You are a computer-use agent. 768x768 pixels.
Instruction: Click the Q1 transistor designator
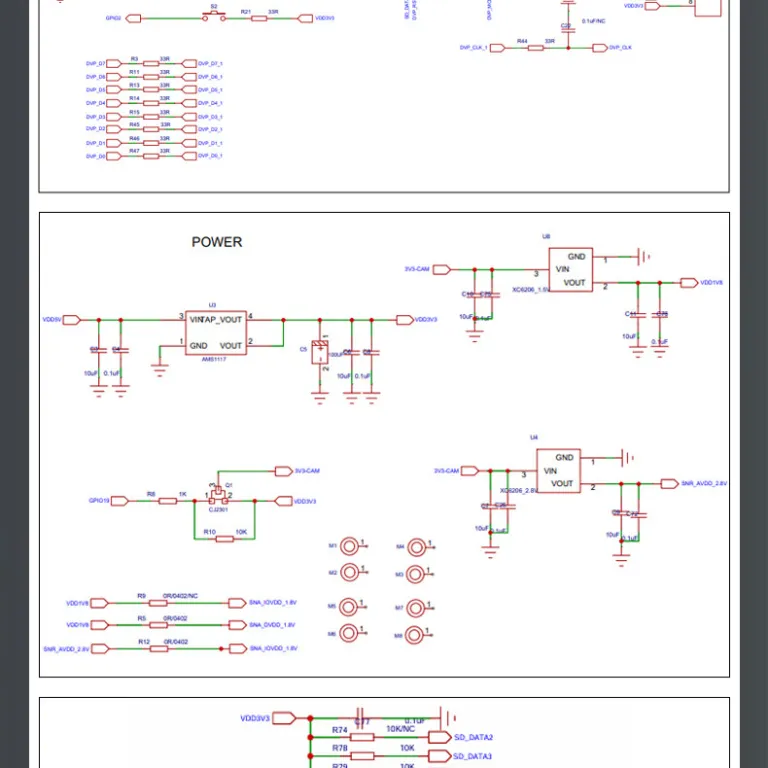(x=229, y=485)
